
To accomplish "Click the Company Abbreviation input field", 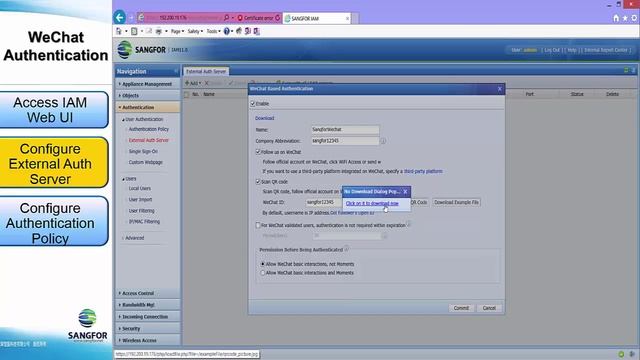I will pos(345,141).
